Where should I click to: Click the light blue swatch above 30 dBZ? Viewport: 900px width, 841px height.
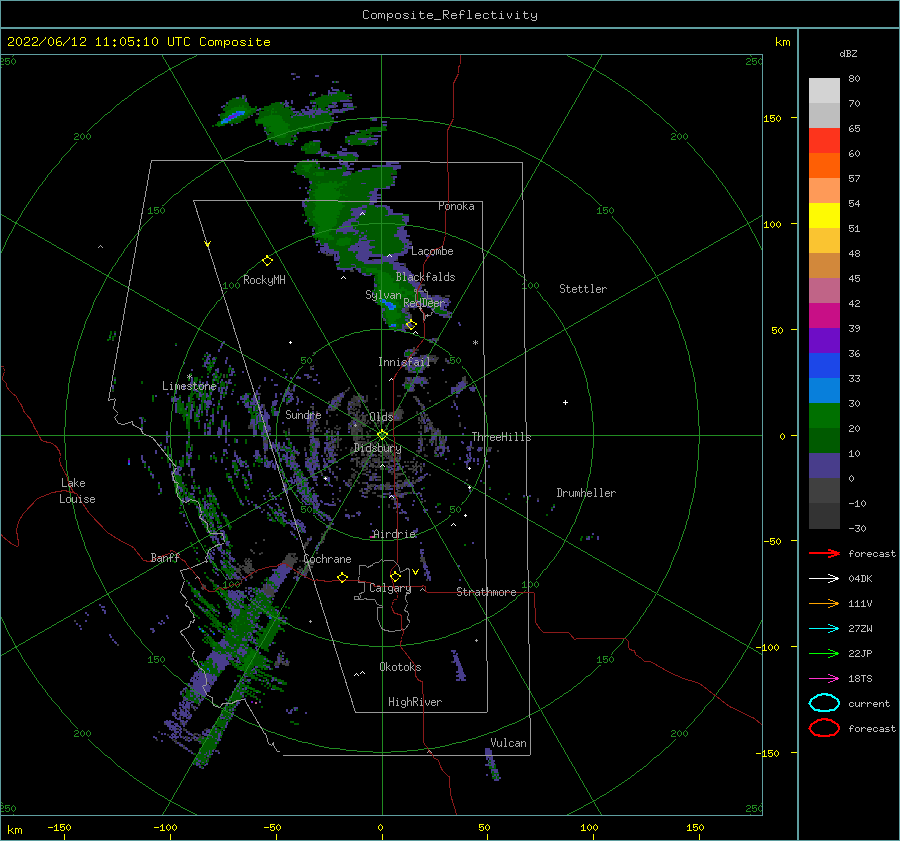824,390
